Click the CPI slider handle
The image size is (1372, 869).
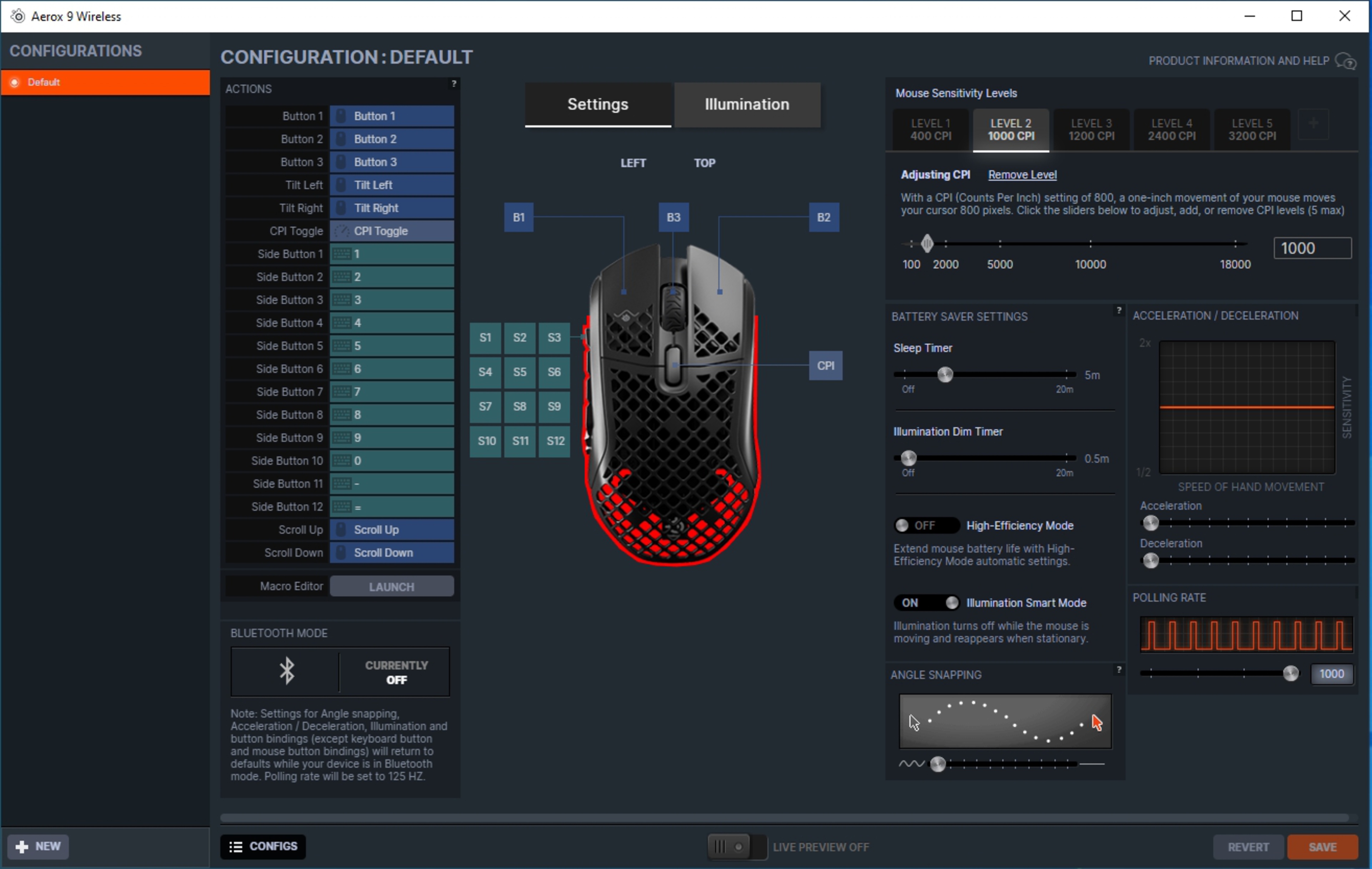pos(927,243)
